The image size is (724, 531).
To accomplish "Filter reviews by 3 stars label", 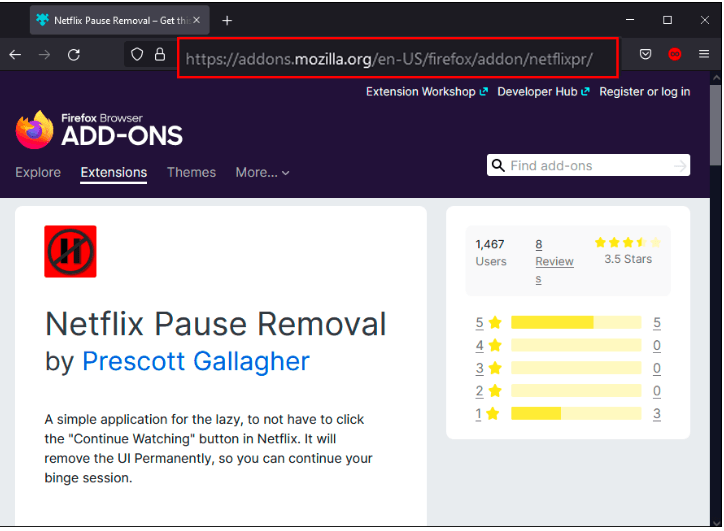I will click(x=489, y=368).
